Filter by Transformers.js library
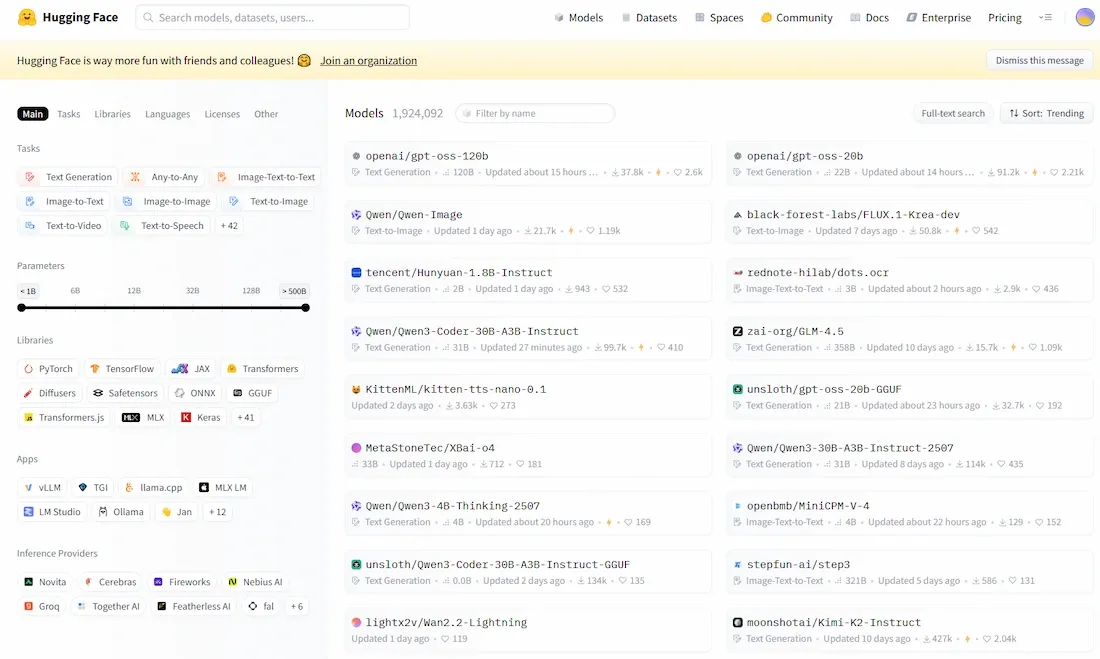 point(64,417)
